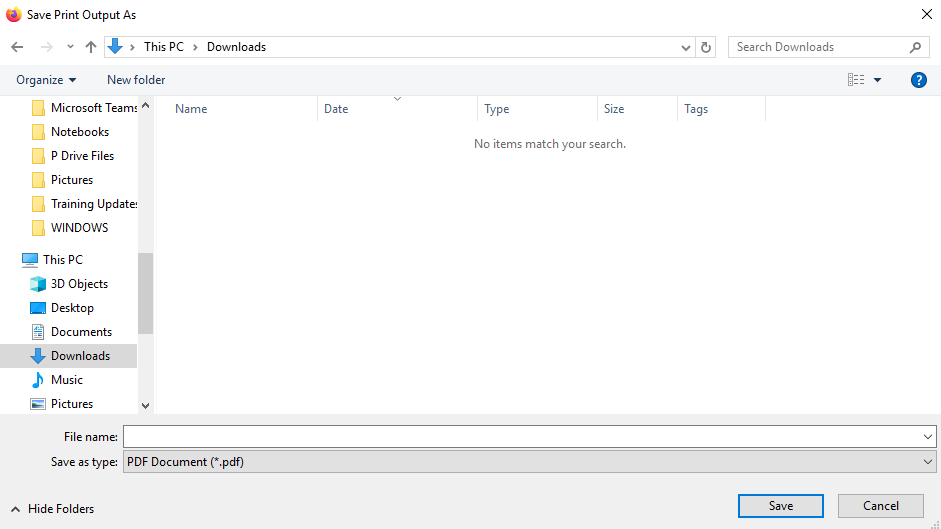The image size is (941, 529).
Task: Open the view options dropdown arrow
Action: point(877,80)
